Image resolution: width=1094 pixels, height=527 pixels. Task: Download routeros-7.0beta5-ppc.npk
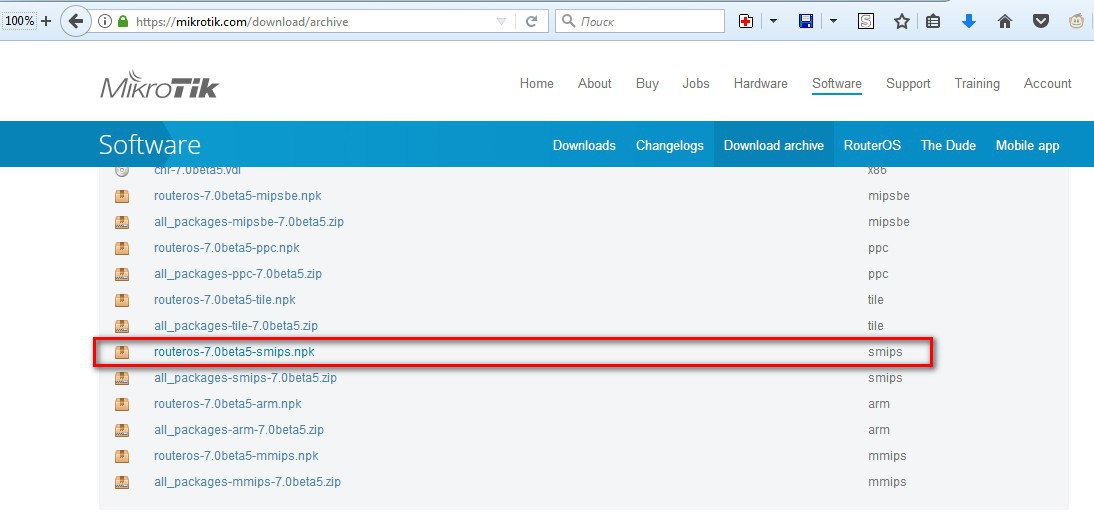pos(227,248)
